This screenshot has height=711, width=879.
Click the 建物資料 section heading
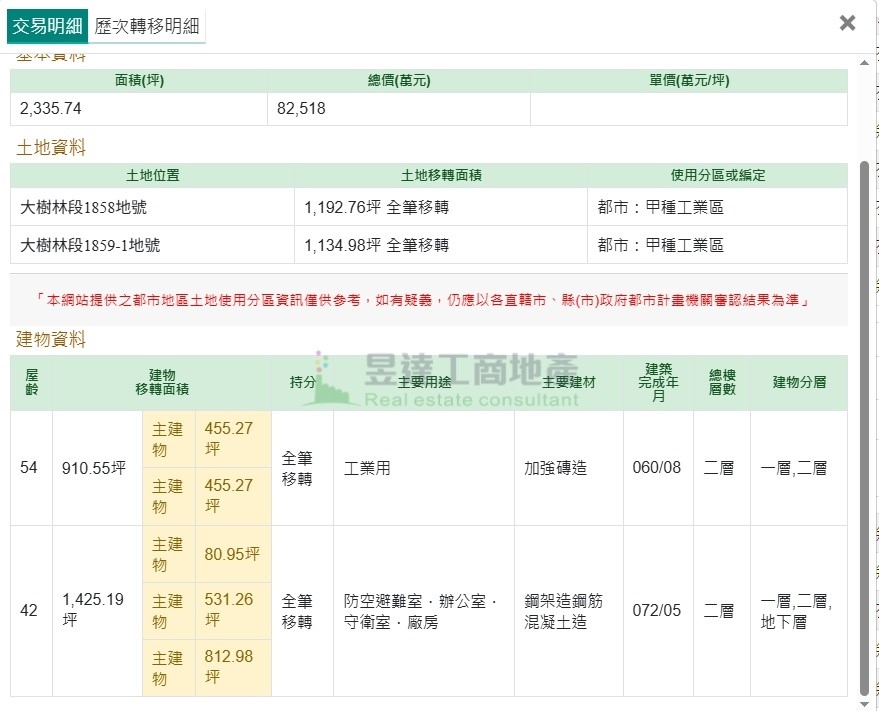51,340
